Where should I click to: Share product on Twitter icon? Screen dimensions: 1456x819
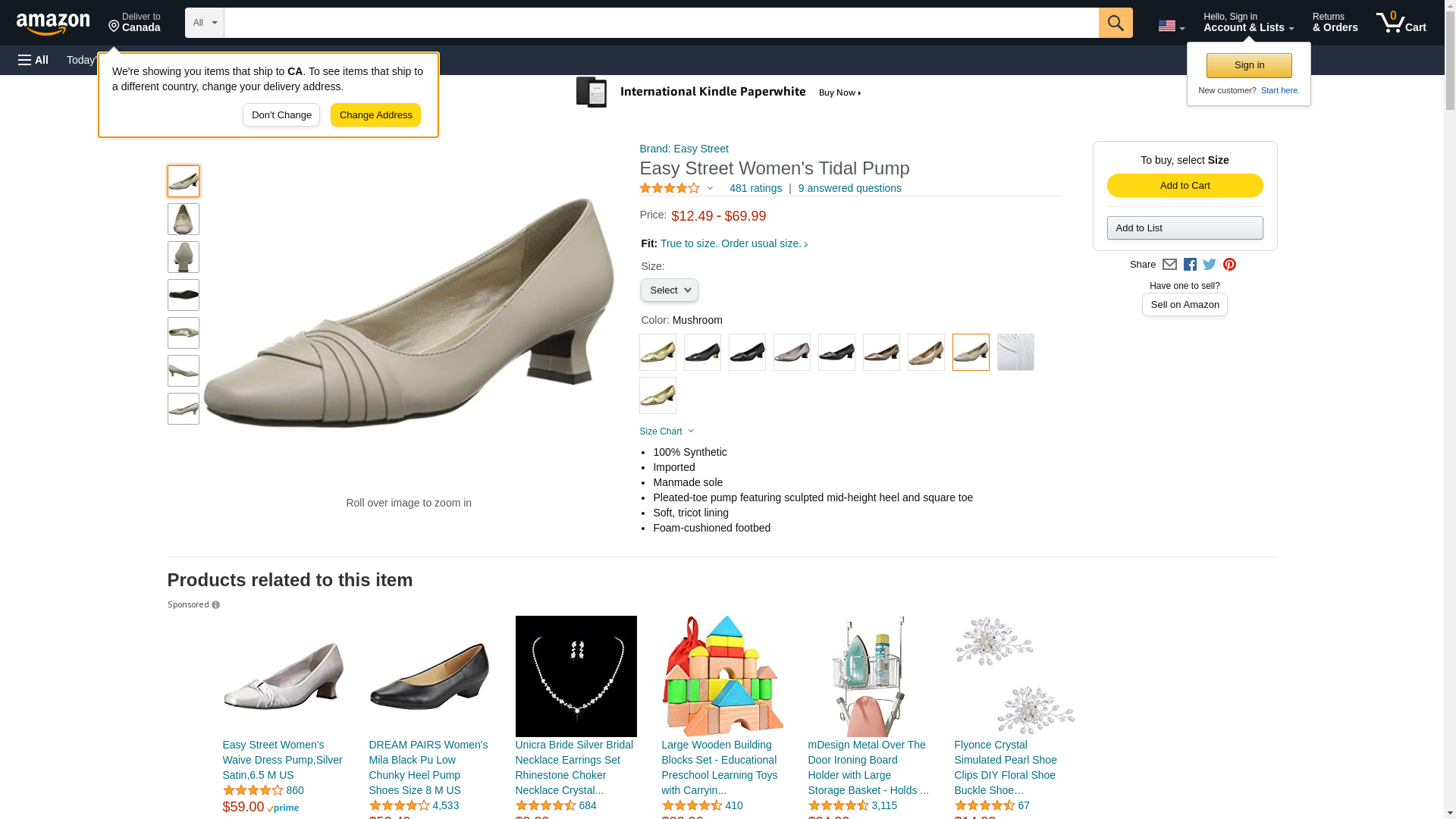[1210, 265]
